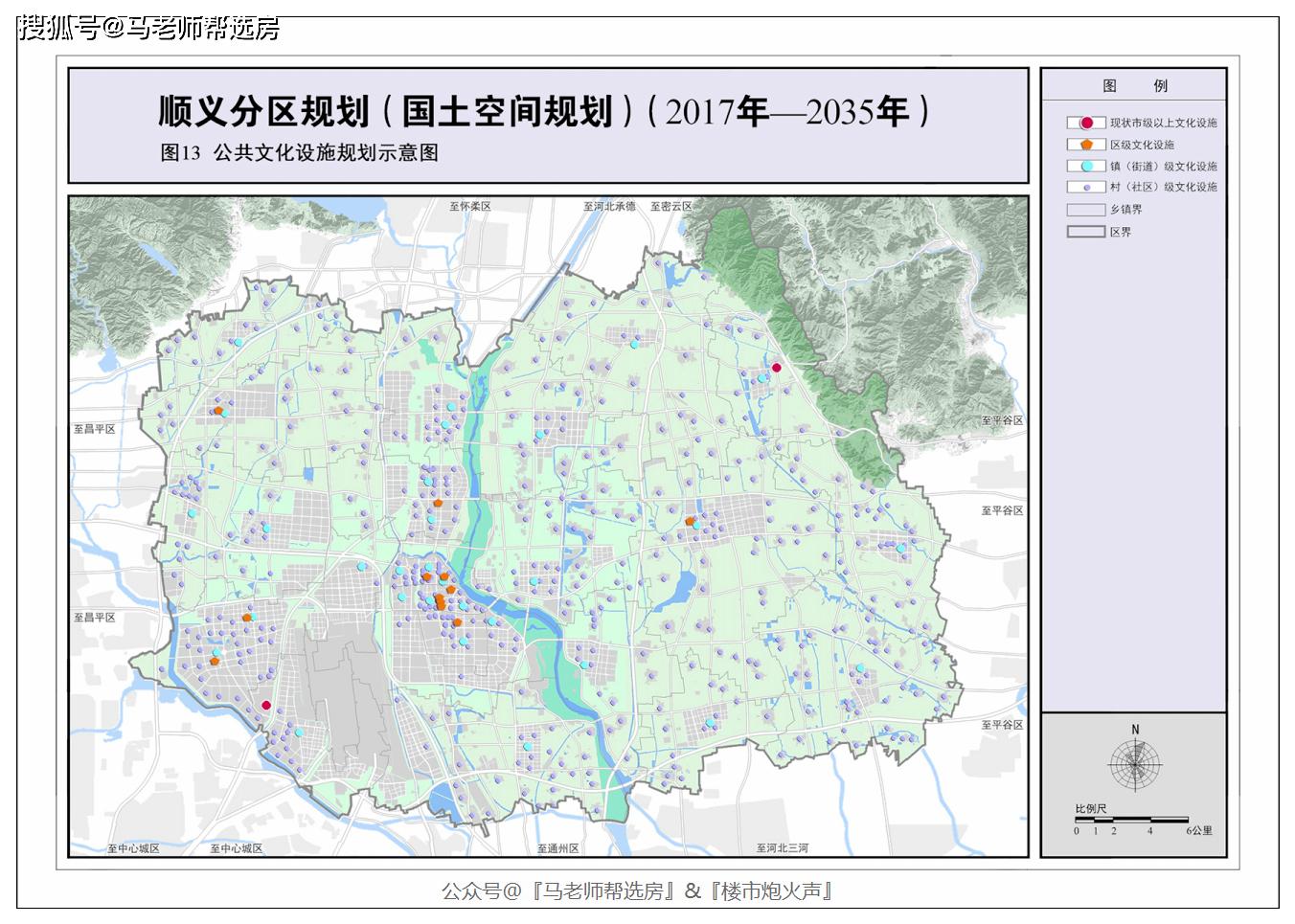This screenshot has width=1295, height=924.
Task: Click the lower 至昌平区 label on west edge
Action: 95,618
